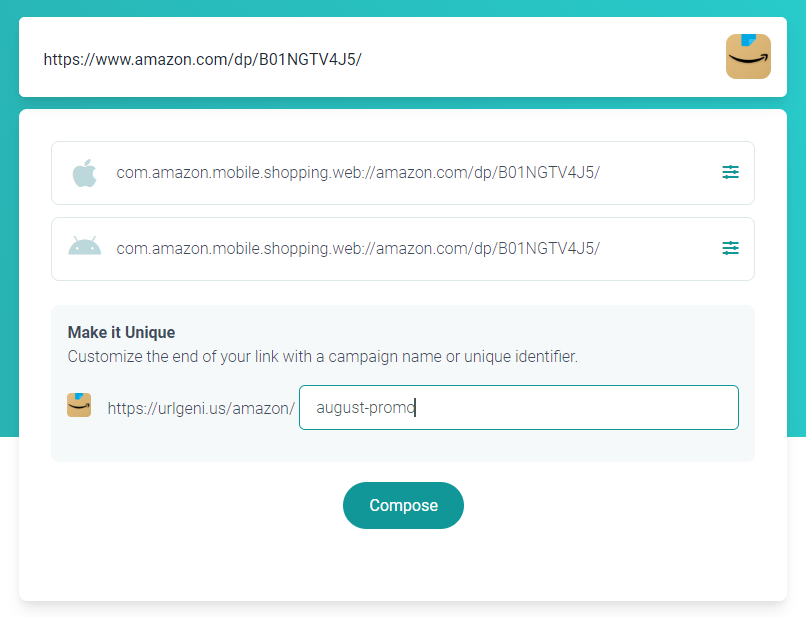Focus the august-promo custom slug field
The width and height of the screenshot is (806, 618).
519,407
